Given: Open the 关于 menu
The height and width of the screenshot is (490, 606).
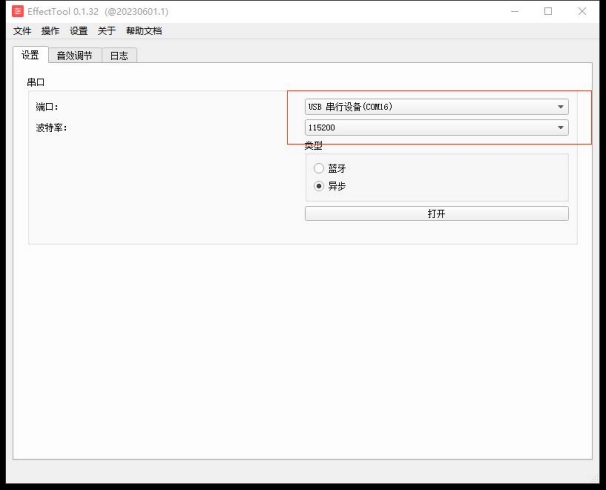Looking at the screenshot, I should [x=106, y=31].
